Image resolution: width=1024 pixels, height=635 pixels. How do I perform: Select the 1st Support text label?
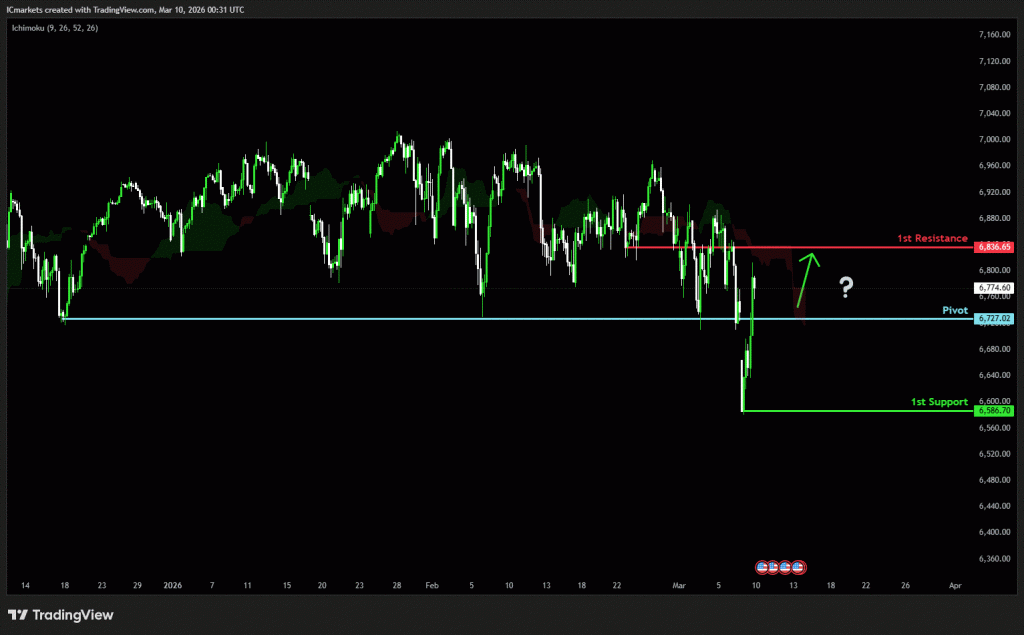click(938, 402)
